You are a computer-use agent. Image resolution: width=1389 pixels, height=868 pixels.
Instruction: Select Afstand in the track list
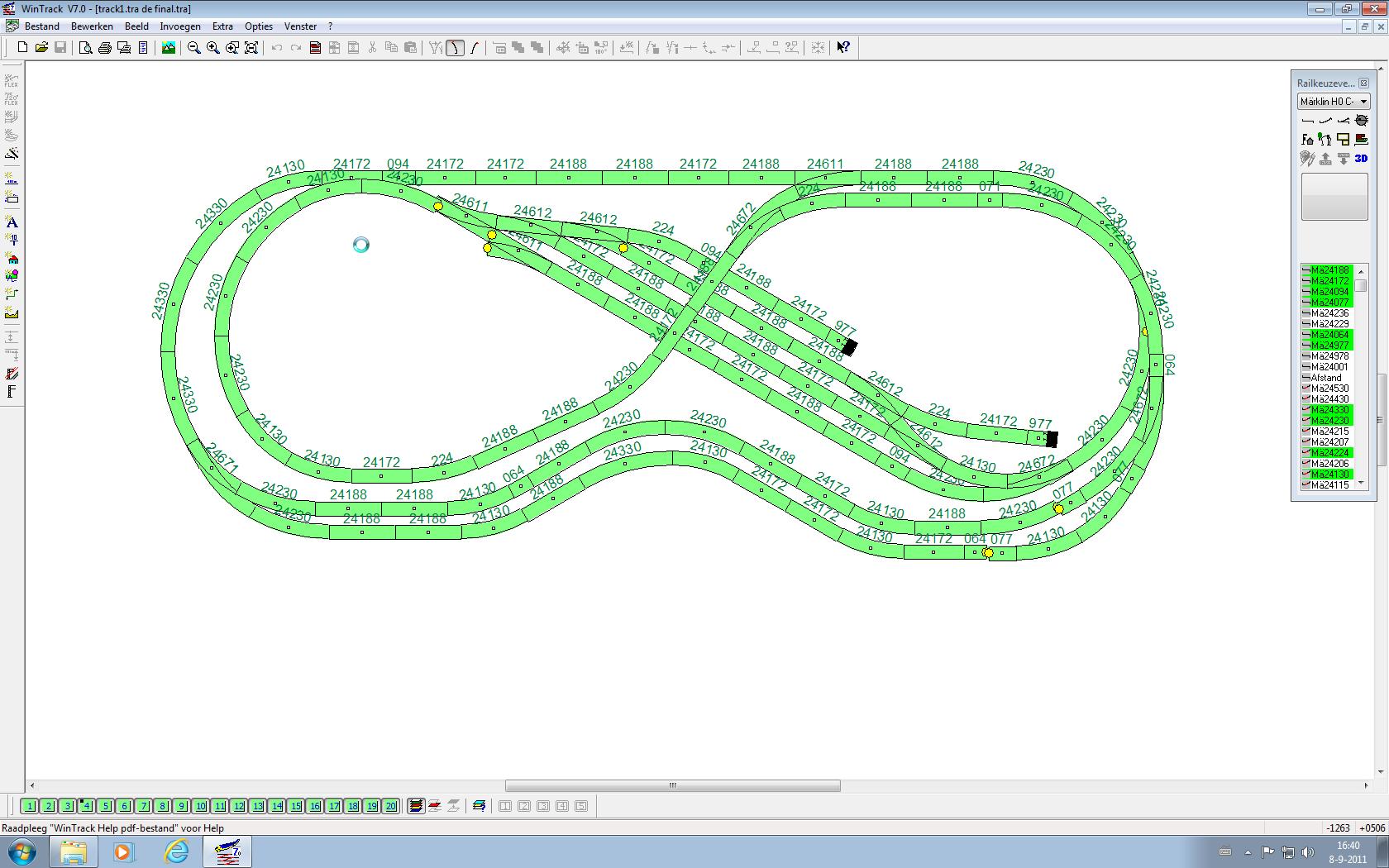[x=1327, y=378]
